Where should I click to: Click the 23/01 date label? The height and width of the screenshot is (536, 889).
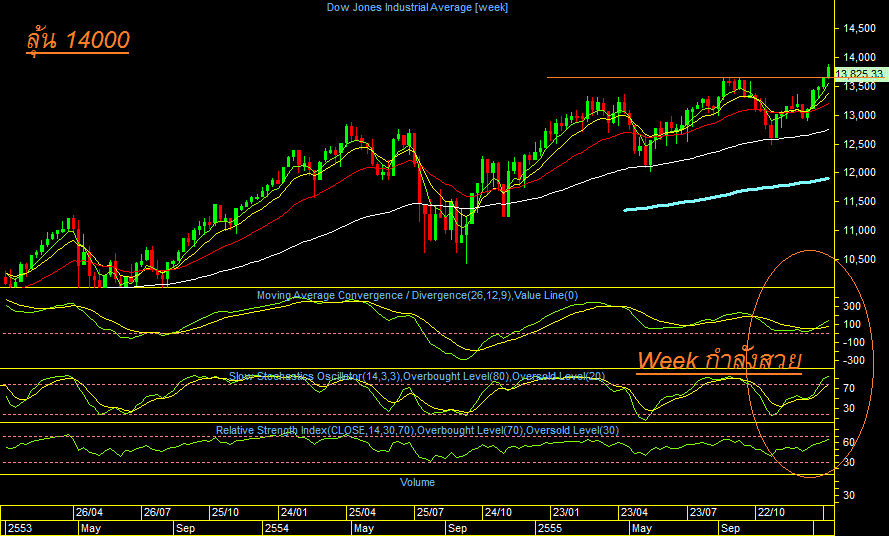566,512
